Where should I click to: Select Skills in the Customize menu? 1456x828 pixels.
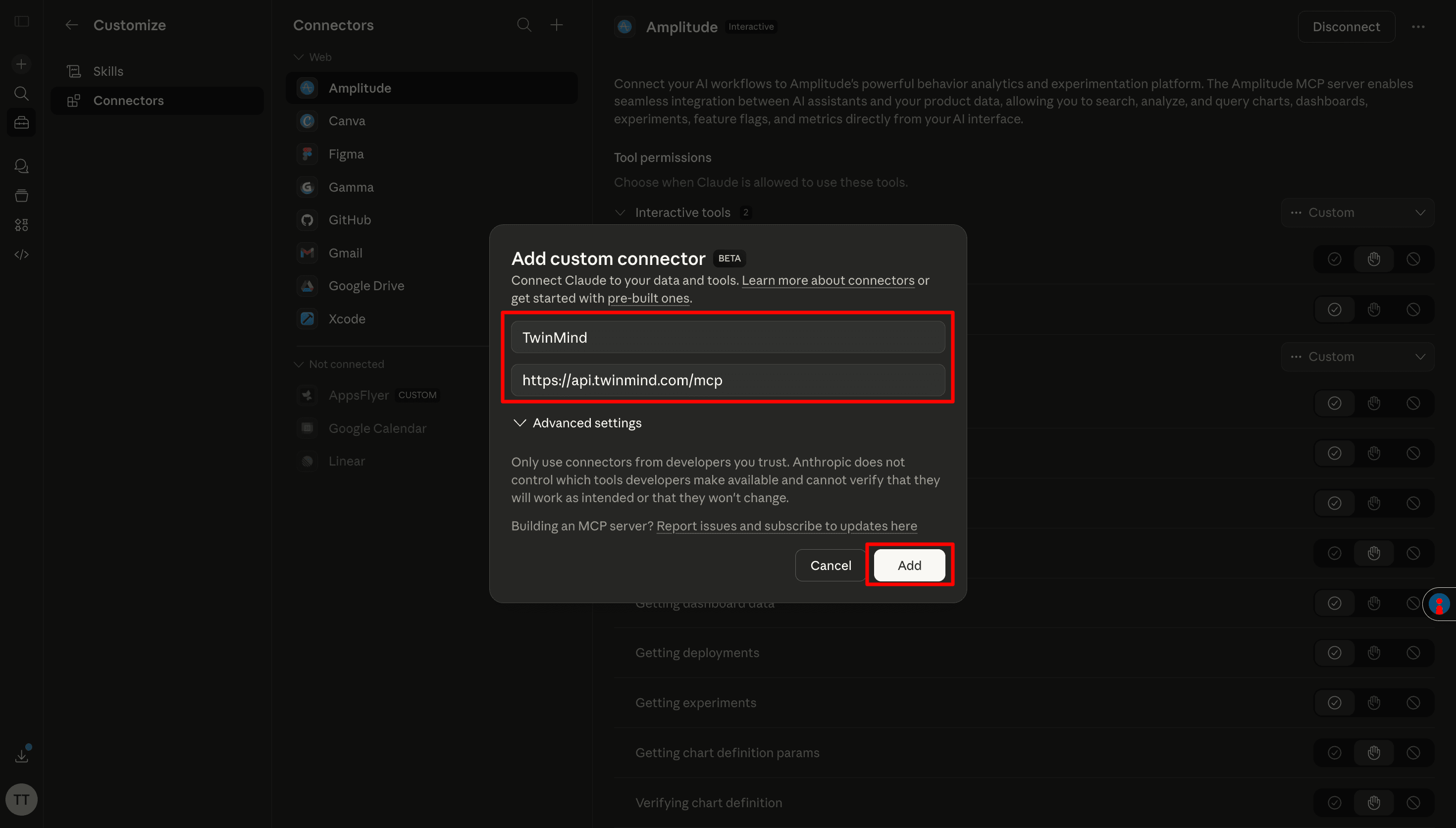pos(108,71)
